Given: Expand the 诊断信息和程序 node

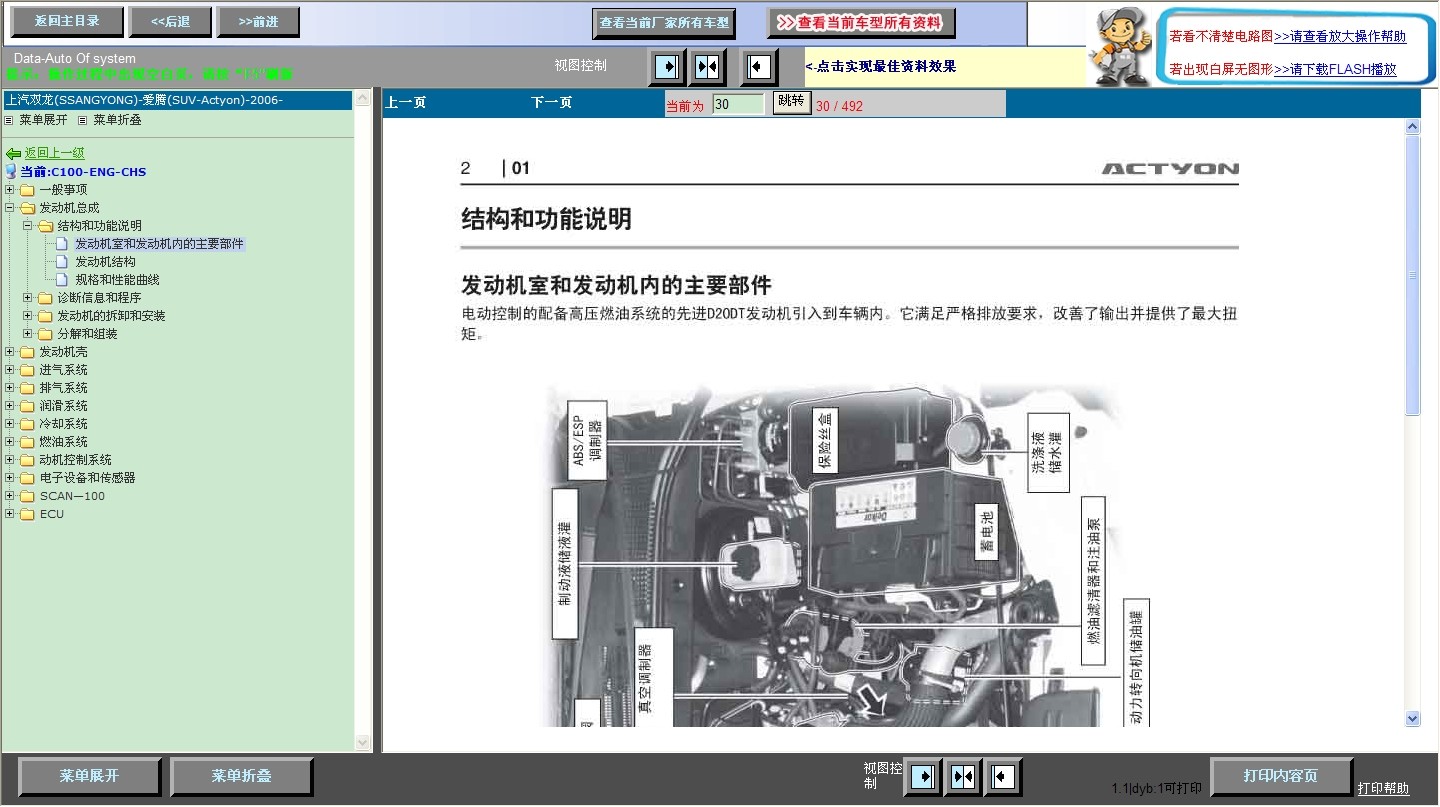Looking at the screenshot, I should point(28,298).
